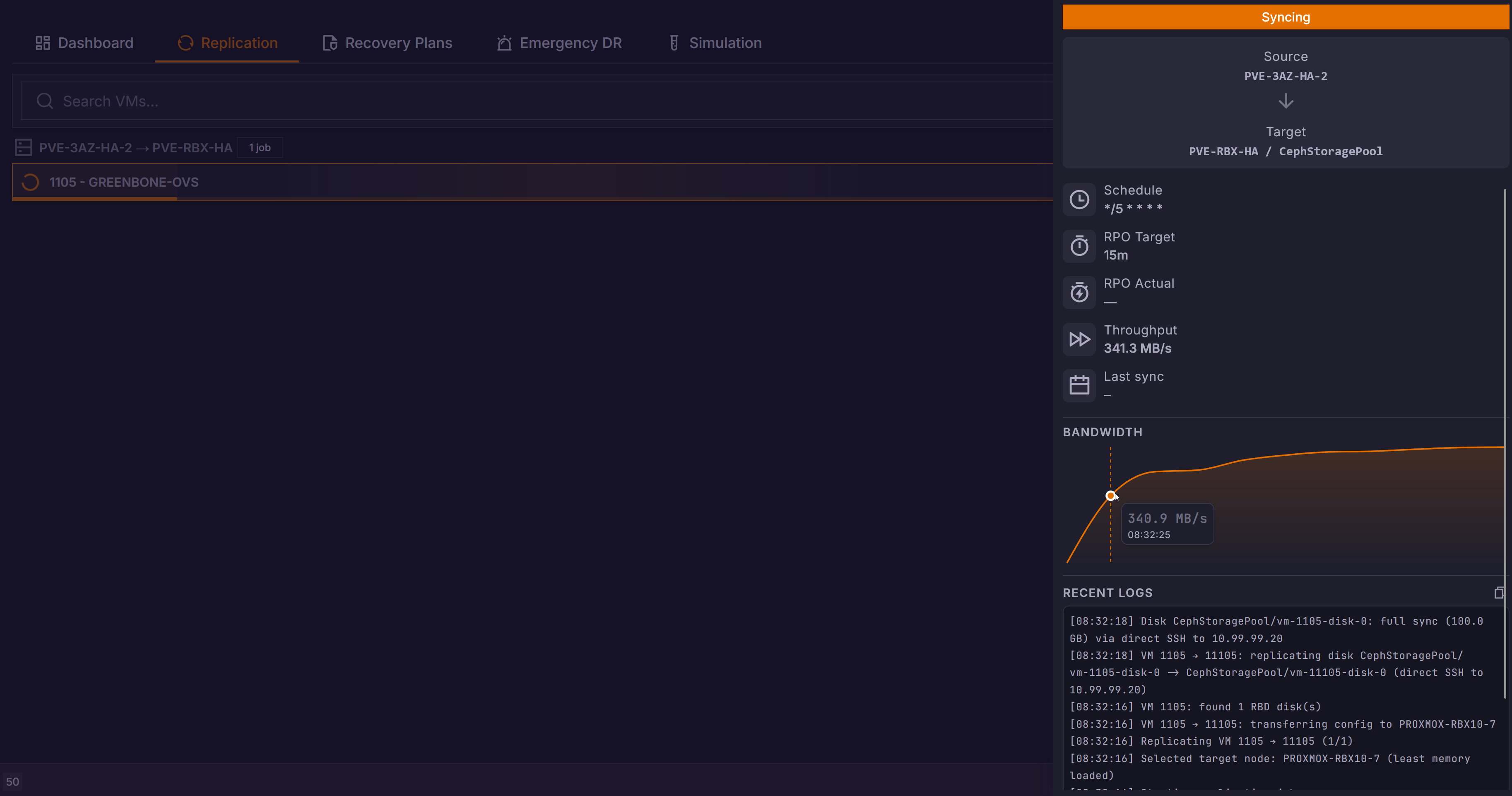Screen dimensions: 1512x796
Task: Click the RPO Actual lightning timer icon
Action: 1079,292
